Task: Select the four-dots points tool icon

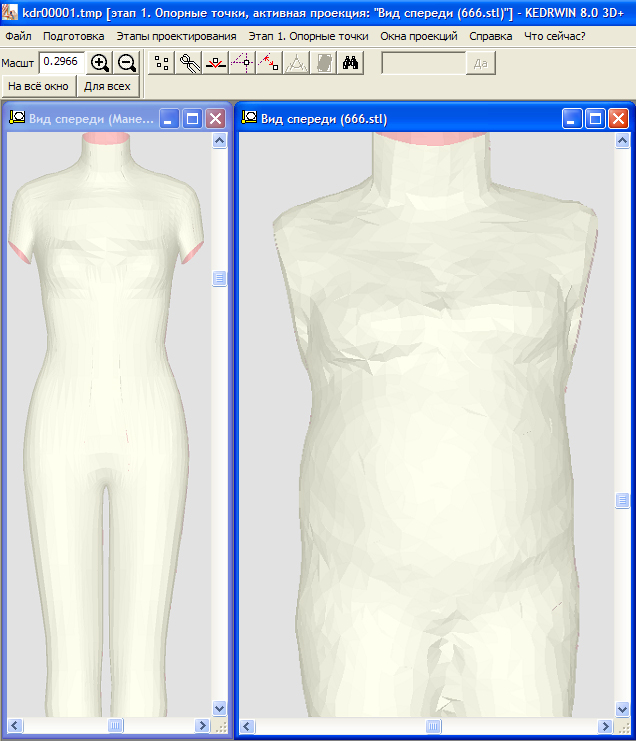Action: [x=162, y=63]
